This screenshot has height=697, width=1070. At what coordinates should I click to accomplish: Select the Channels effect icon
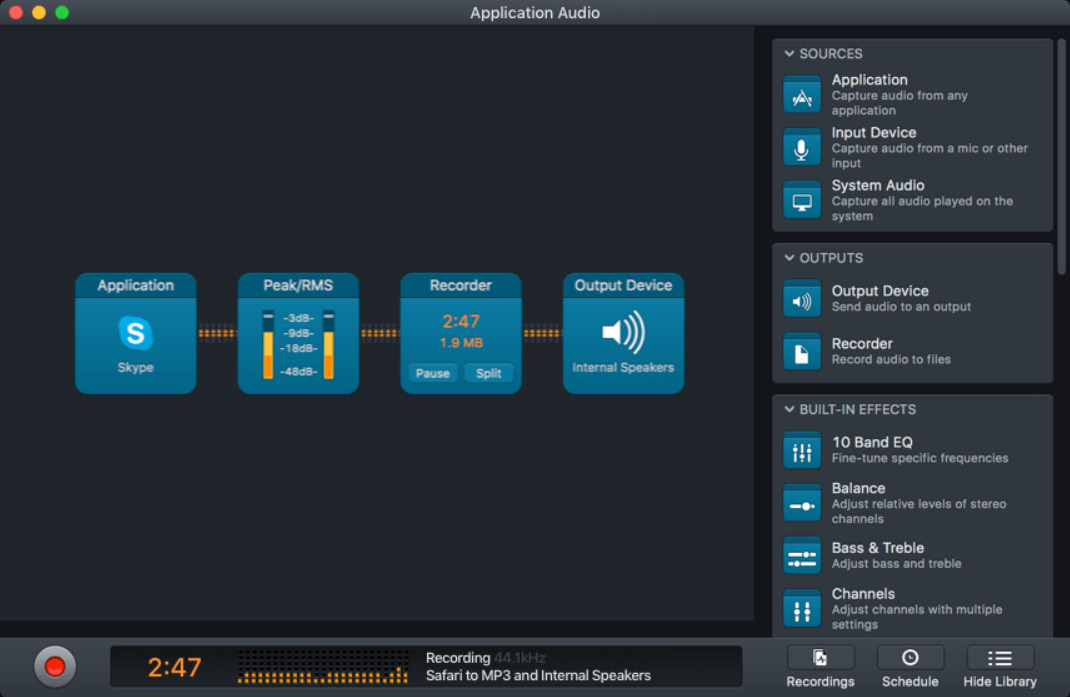(x=802, y=608)
